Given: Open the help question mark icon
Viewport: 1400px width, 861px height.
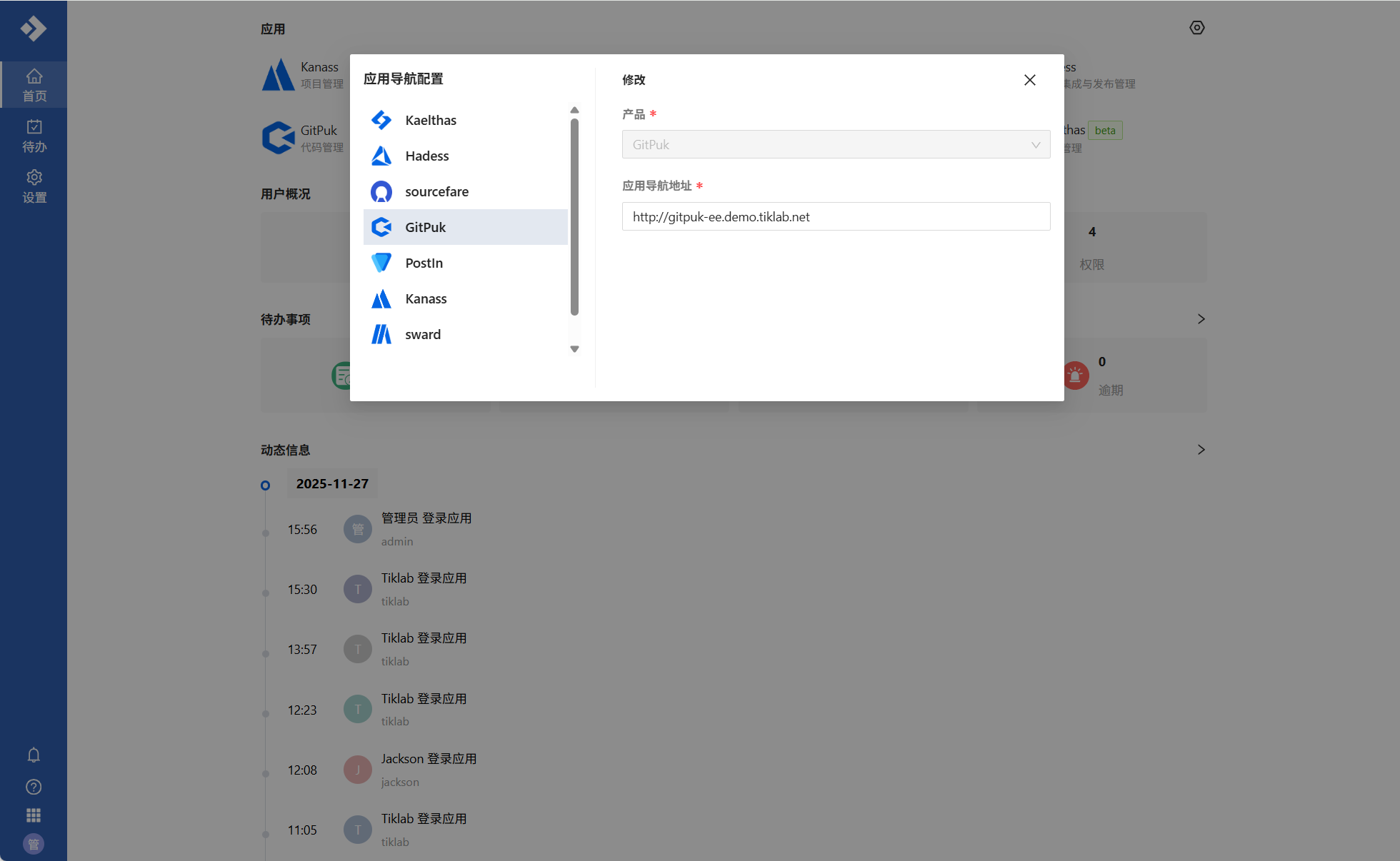Looking at the screenshot, I should (x=34, y=787).
